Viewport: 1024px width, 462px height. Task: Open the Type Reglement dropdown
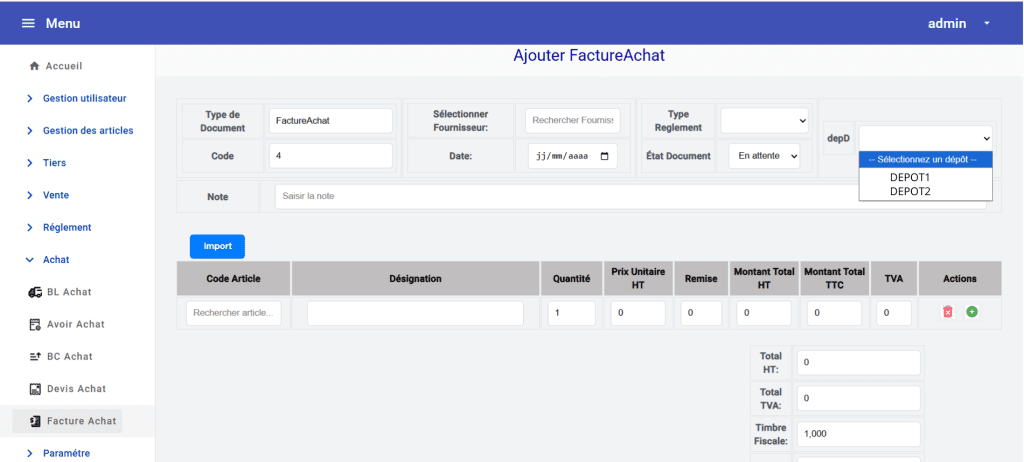tap(764, 120)
